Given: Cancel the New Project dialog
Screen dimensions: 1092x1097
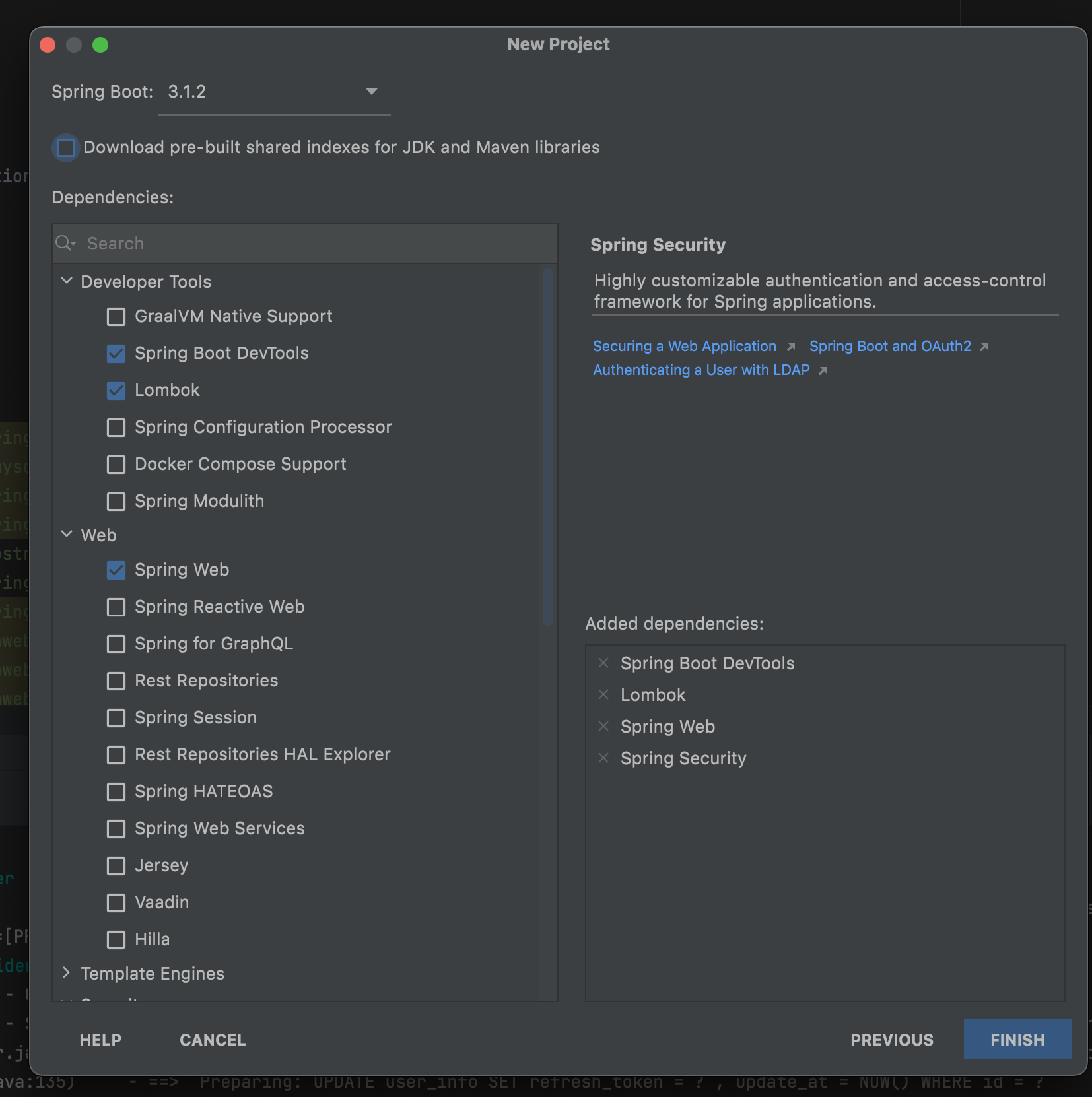Looking at the screenshot, I should pos(213,1040).
